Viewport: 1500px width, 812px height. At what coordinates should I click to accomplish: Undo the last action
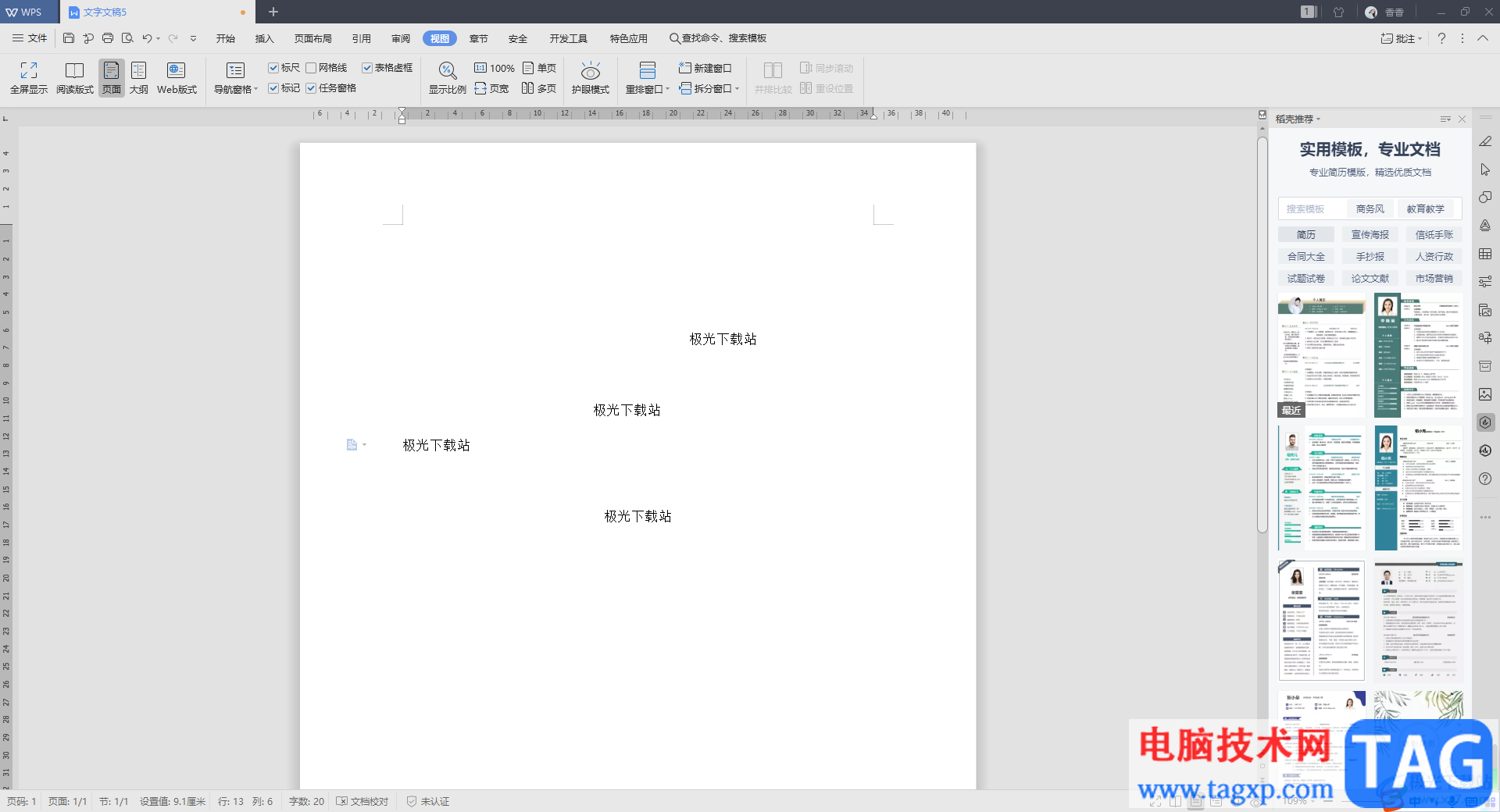(x=146, y=38)
